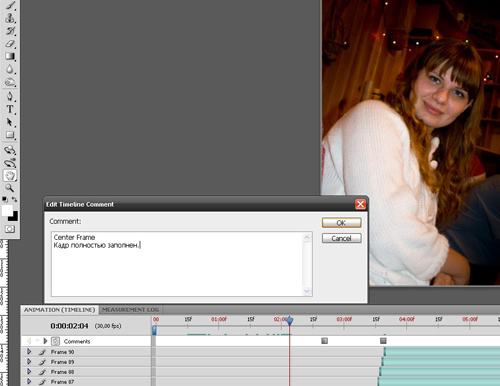Select the Brush tool

10,5
